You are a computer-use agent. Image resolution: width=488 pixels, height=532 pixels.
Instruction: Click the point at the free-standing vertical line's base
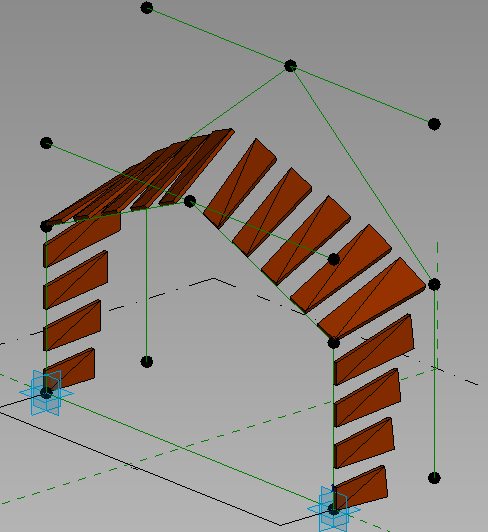(x=147, y=362)
